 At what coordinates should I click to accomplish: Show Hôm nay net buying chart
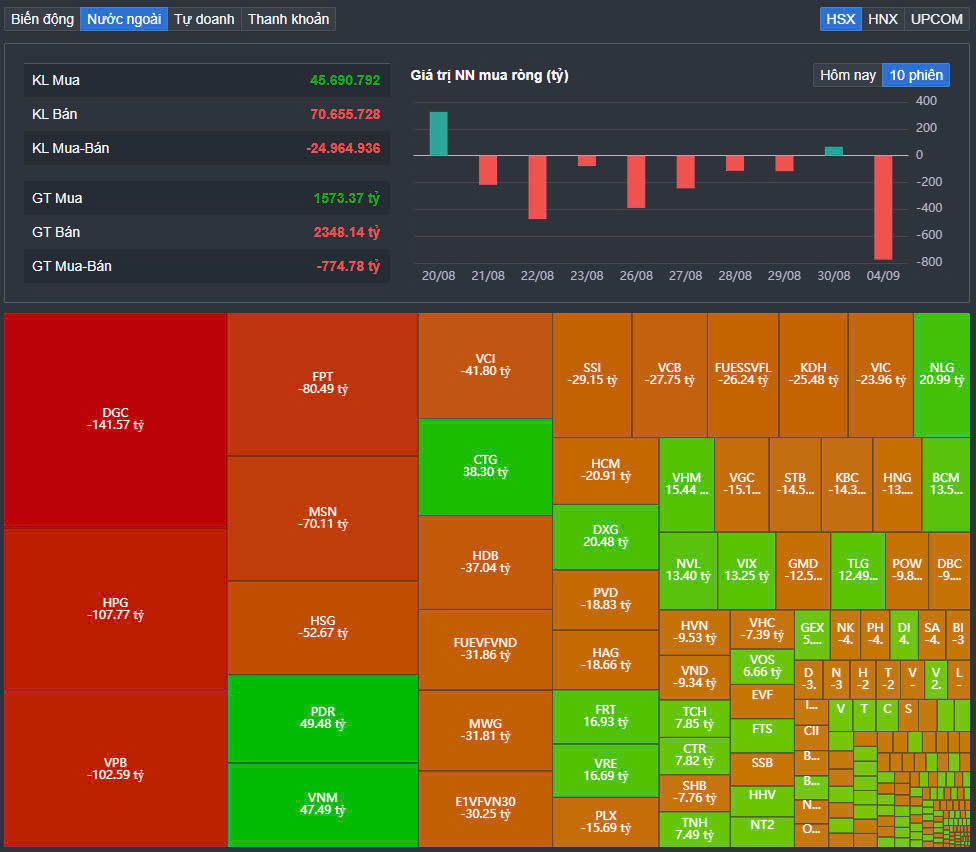tap(848, 75)
